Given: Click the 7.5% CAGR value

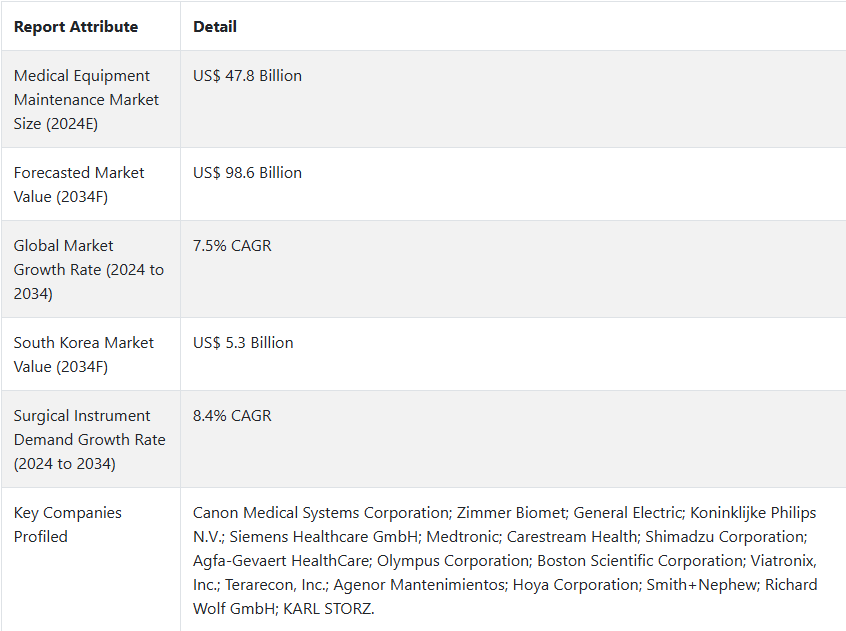Looking at the screenshot, I should tap(232, 245).
